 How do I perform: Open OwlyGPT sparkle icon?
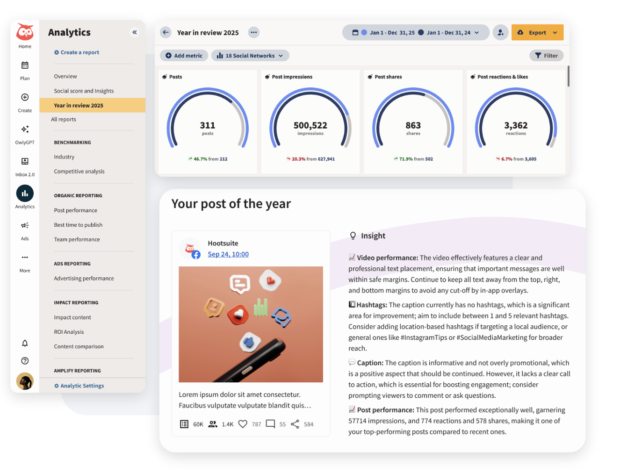25,129
